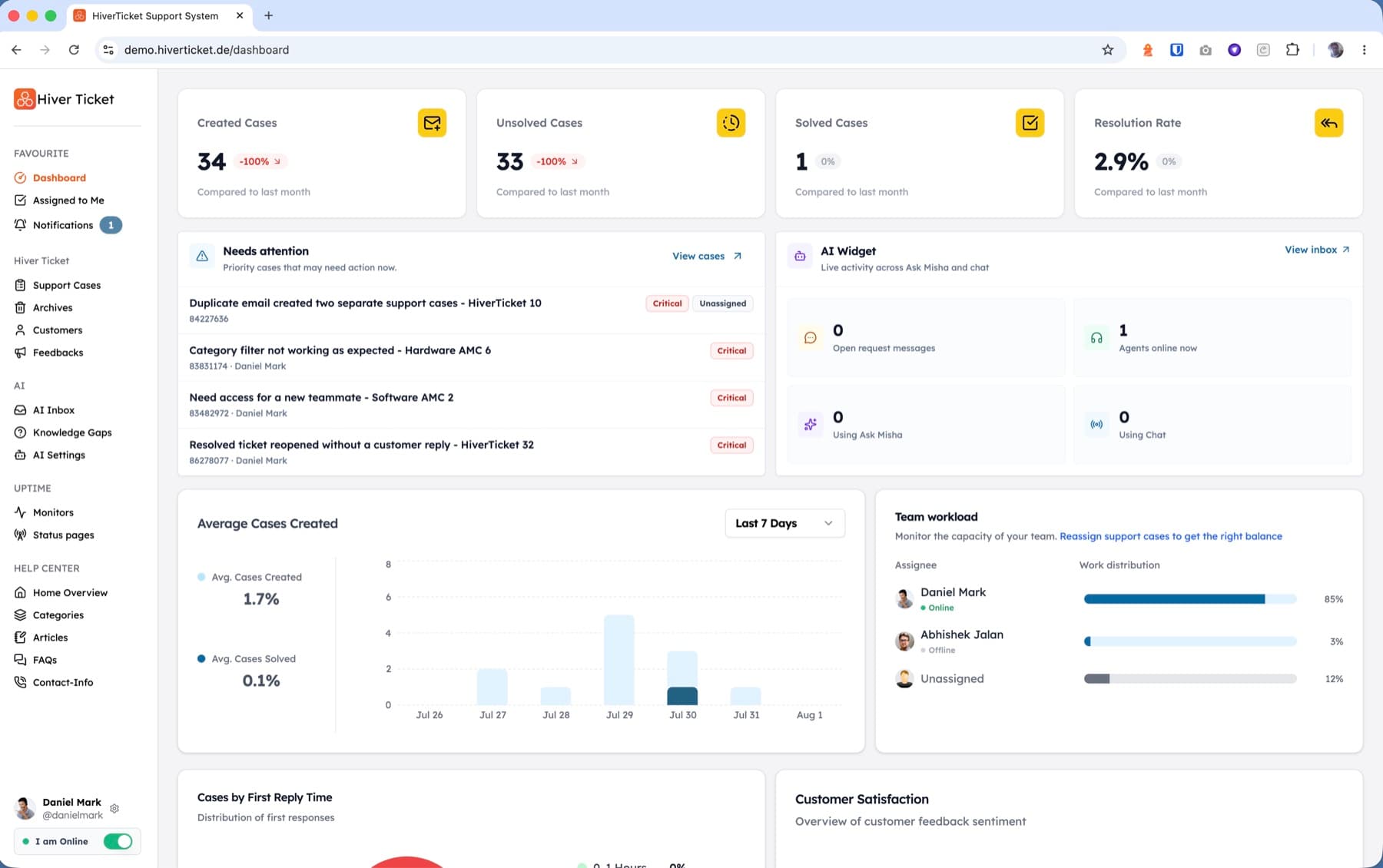
Task: Click the dark Jul 30 solved bar
Action: (682, 696)
